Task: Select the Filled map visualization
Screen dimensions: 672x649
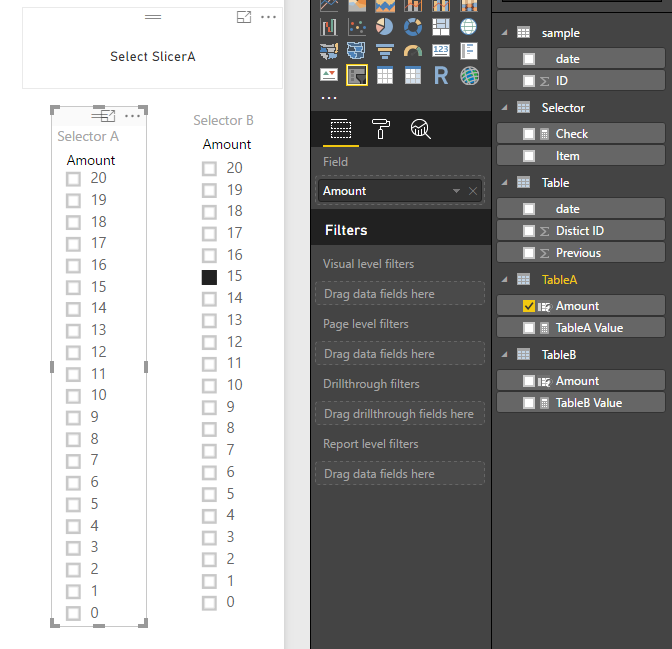Action: click(x=329, y=51)
